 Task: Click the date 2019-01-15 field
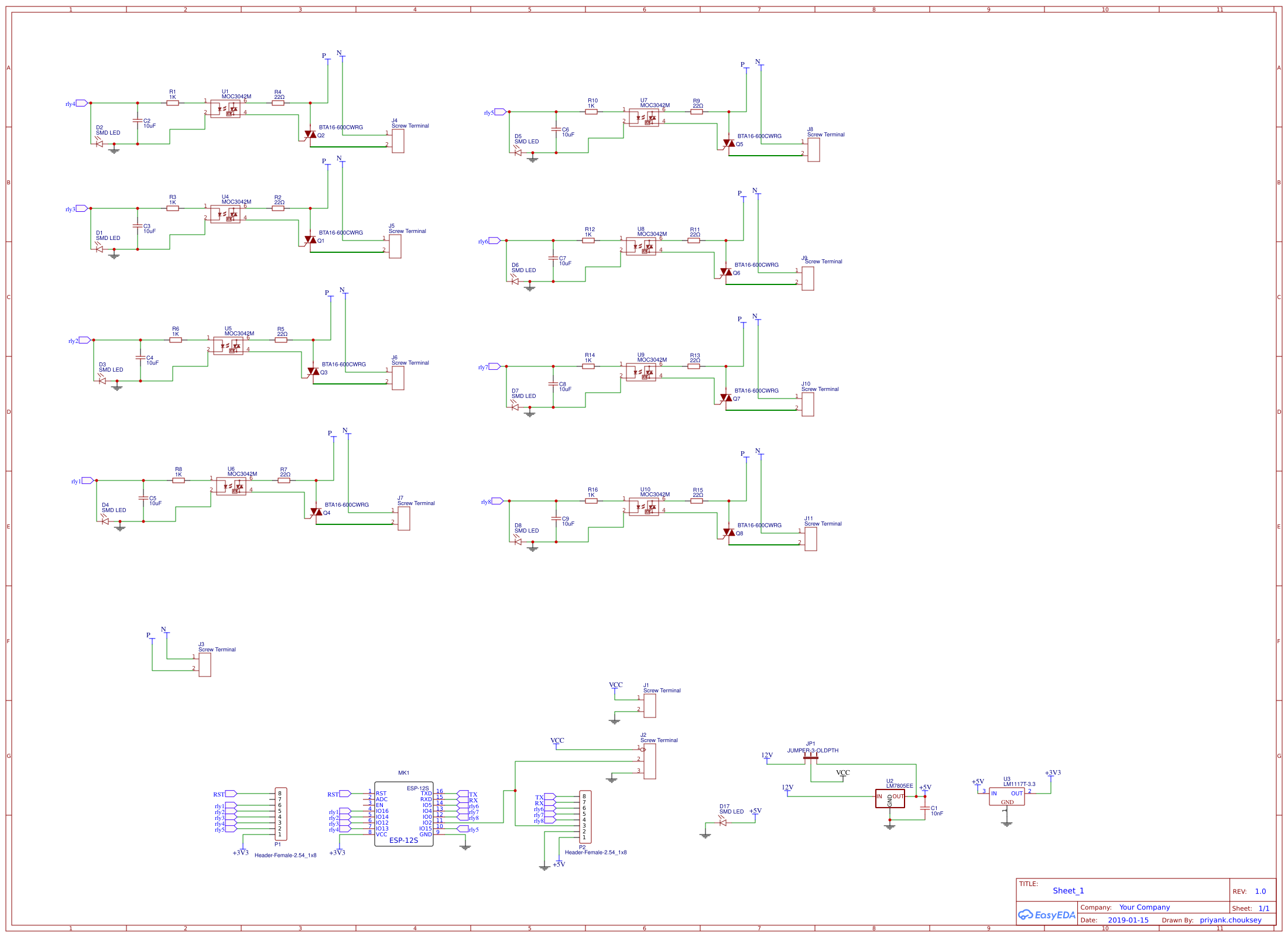[x=1128, y=920]
